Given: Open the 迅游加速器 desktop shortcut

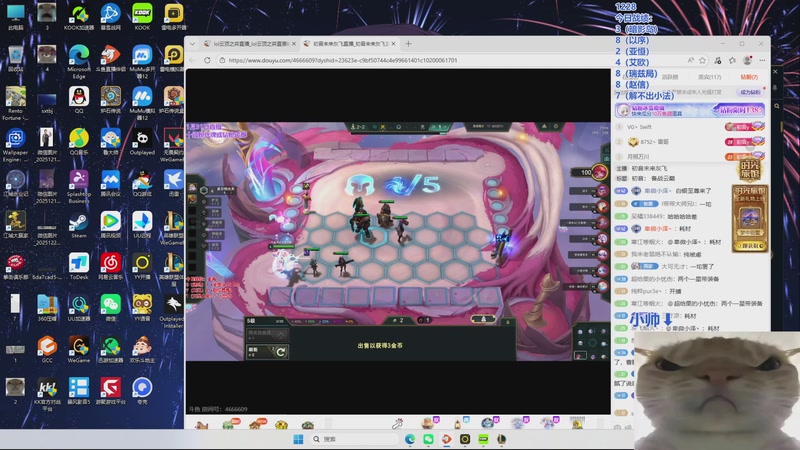Looking at the screenshot, I should point(110,349).
